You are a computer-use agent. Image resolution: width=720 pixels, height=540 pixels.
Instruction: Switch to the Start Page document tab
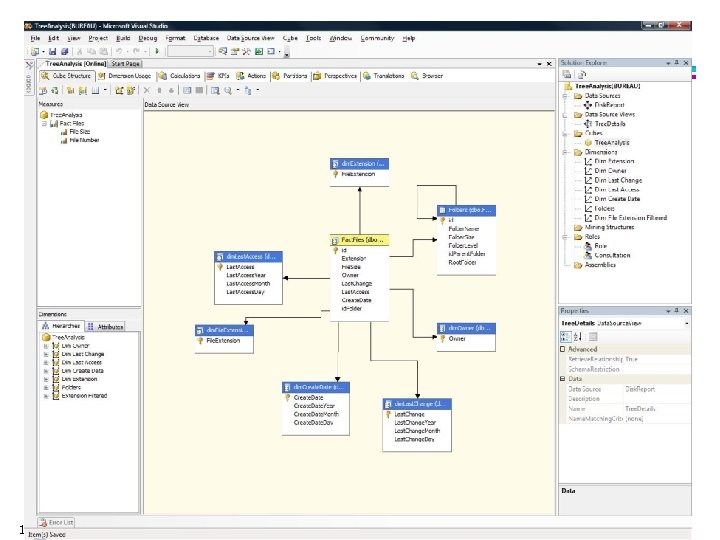click(x=126, y=63)
